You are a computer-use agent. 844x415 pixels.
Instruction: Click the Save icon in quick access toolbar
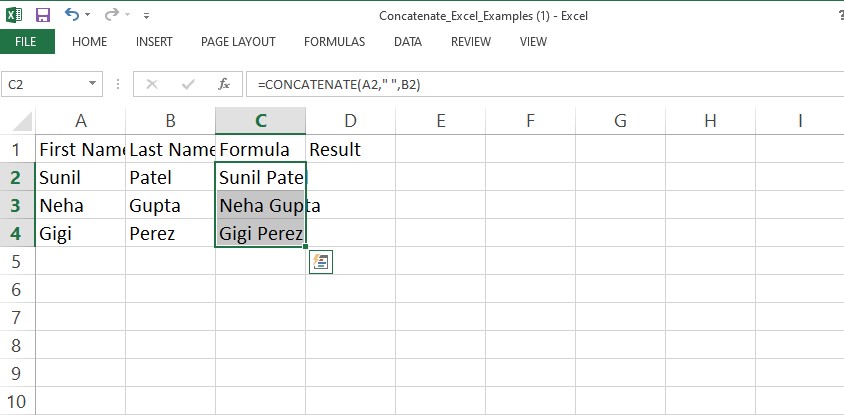coord(42,15)
